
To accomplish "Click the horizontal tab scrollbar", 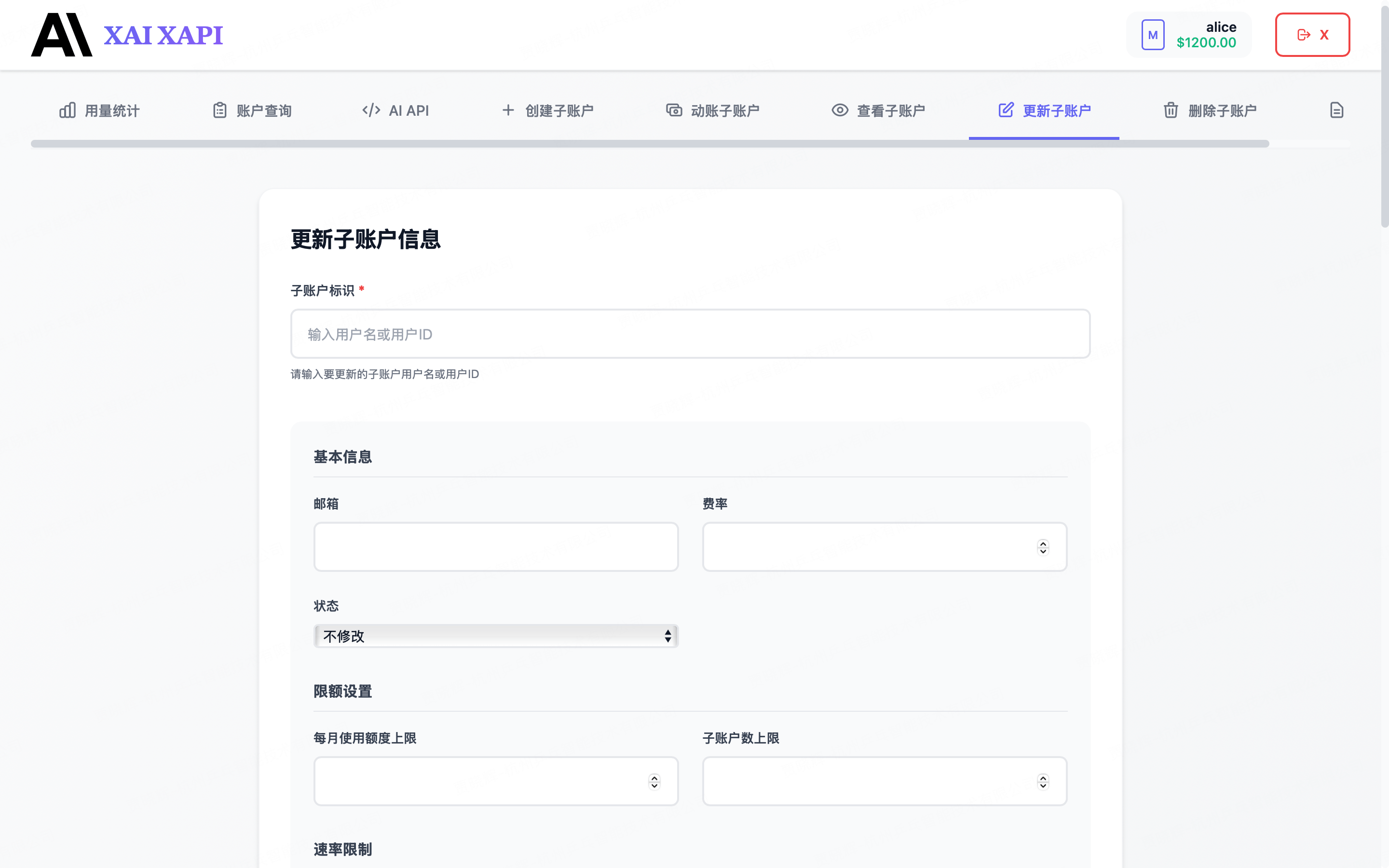I will pos(649,144).
